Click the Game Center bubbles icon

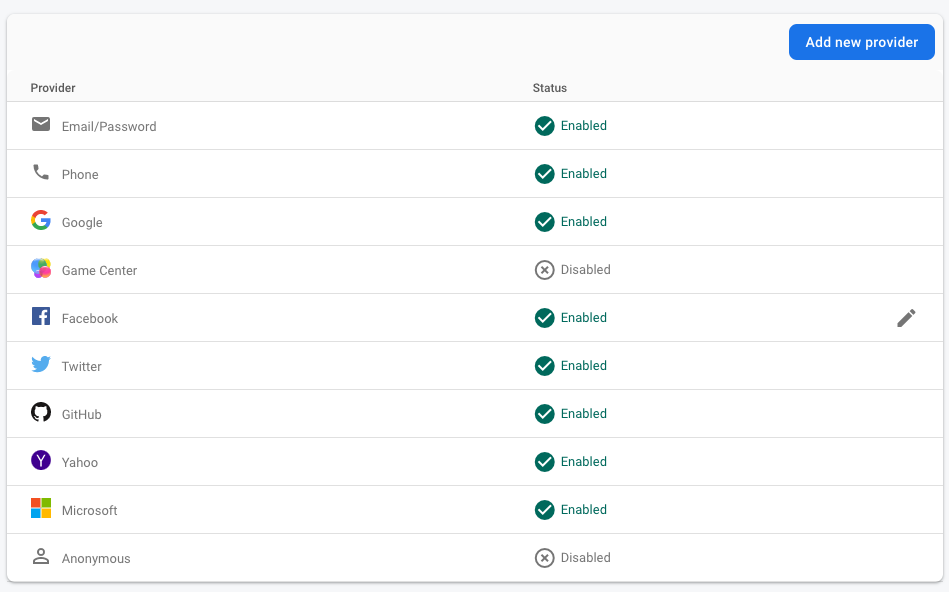[41, 269]
